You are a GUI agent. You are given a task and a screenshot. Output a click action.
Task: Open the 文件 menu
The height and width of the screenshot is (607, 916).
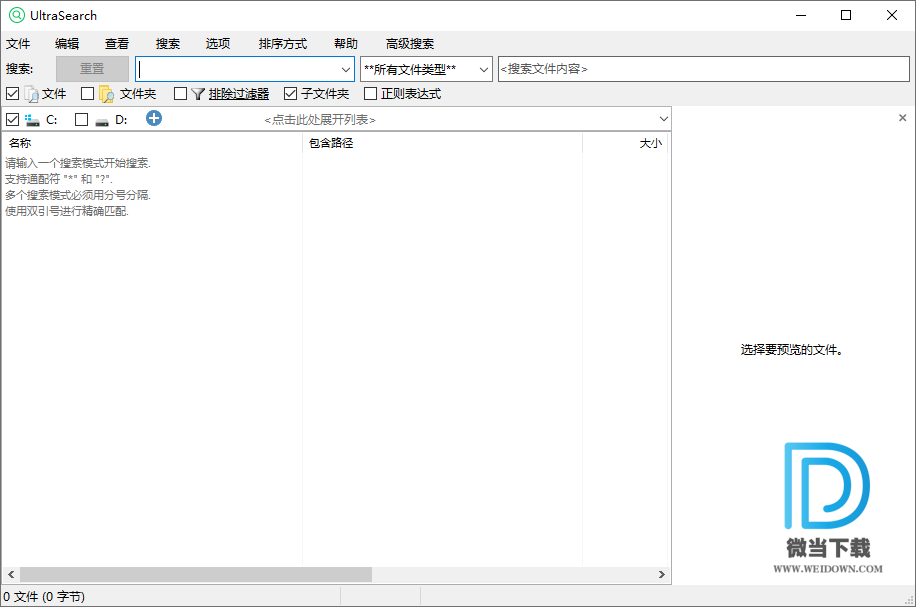18,44
